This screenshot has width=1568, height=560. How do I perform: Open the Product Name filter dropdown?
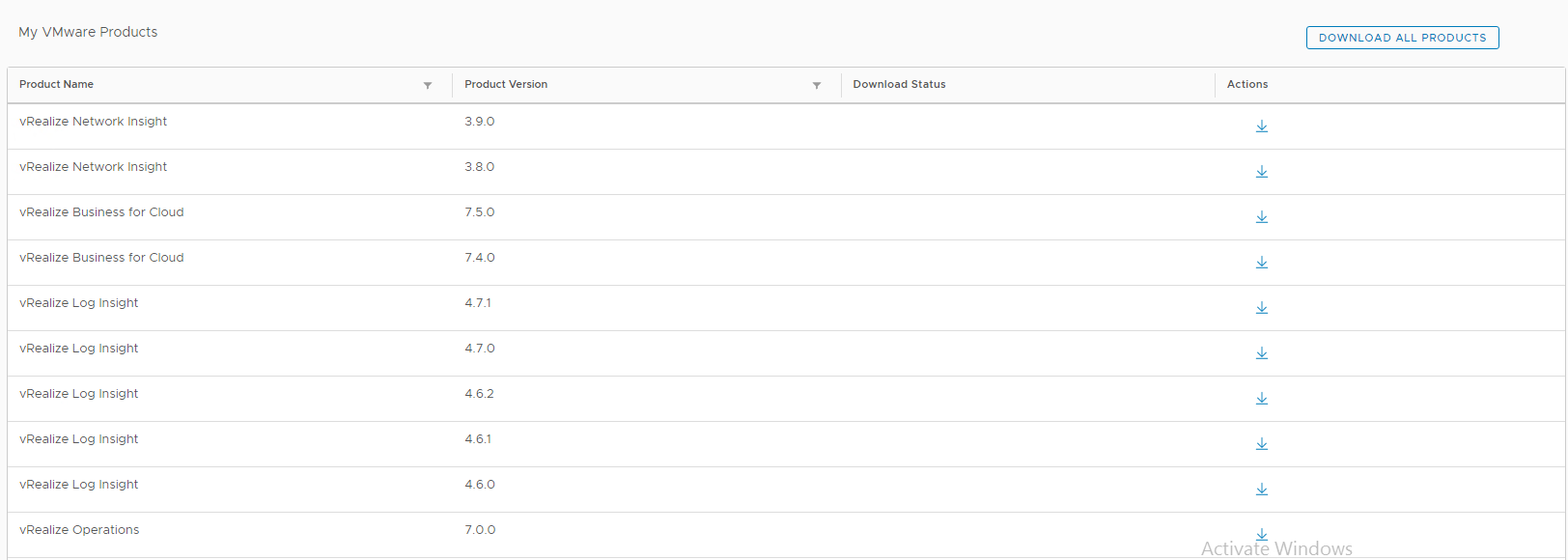(428, 86)
